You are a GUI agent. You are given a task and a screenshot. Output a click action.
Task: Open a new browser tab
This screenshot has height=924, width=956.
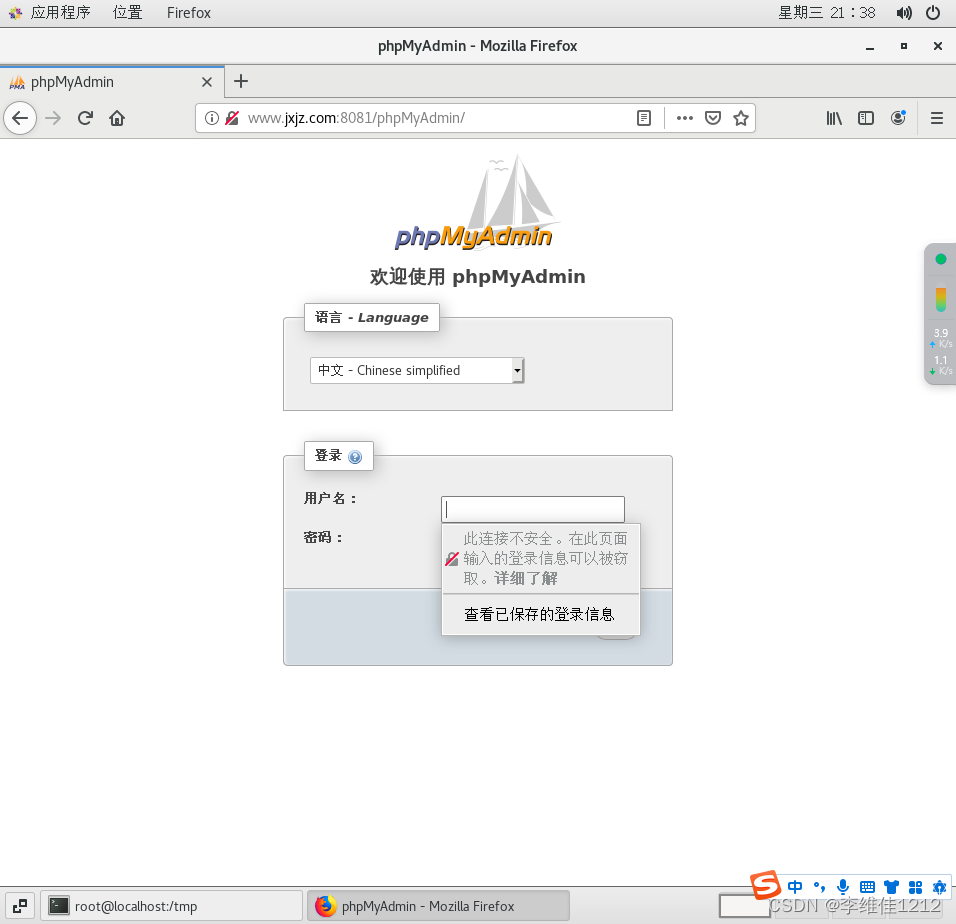(241, 81)
